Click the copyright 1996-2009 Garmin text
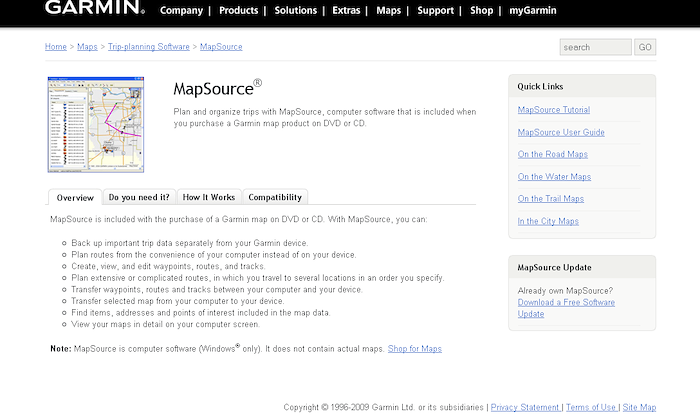This screenshot has width=700, height=416. (x=383, y=407)
